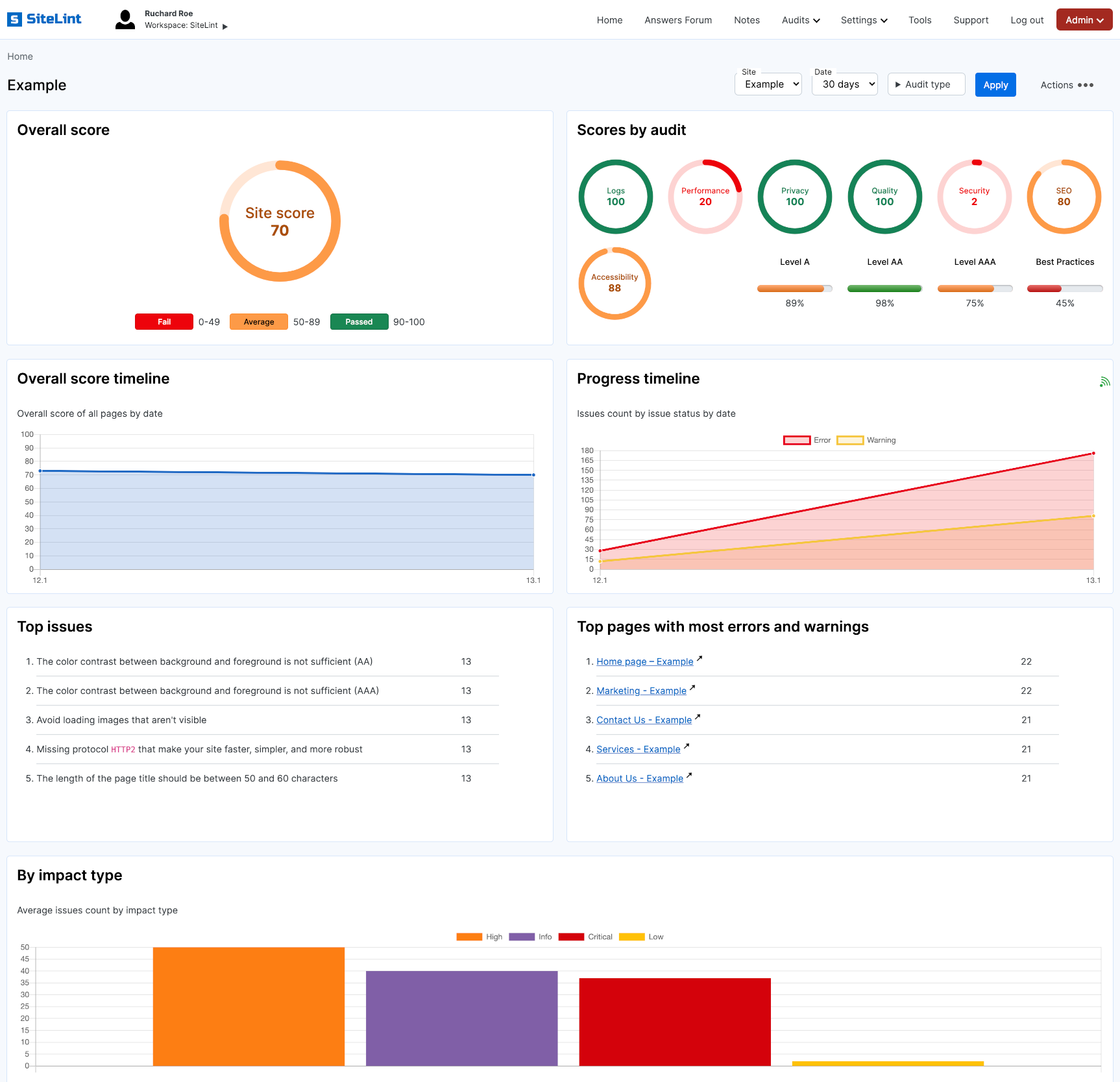Go to Answers Forum

coord(678,20)
